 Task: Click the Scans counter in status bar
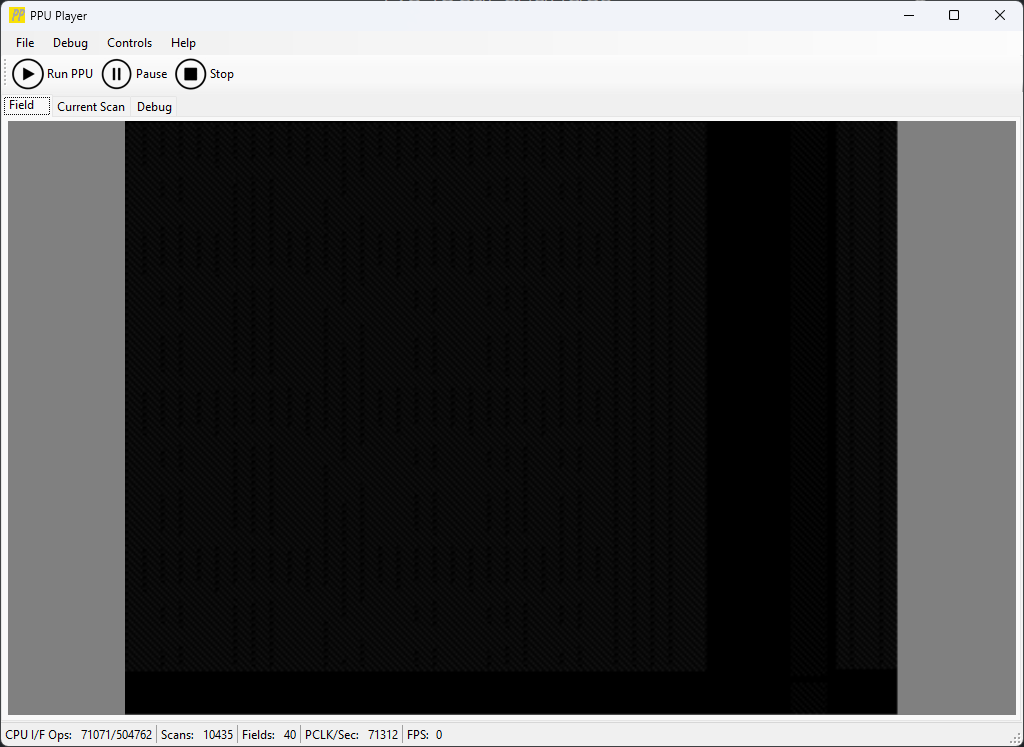tap(197, 735)
